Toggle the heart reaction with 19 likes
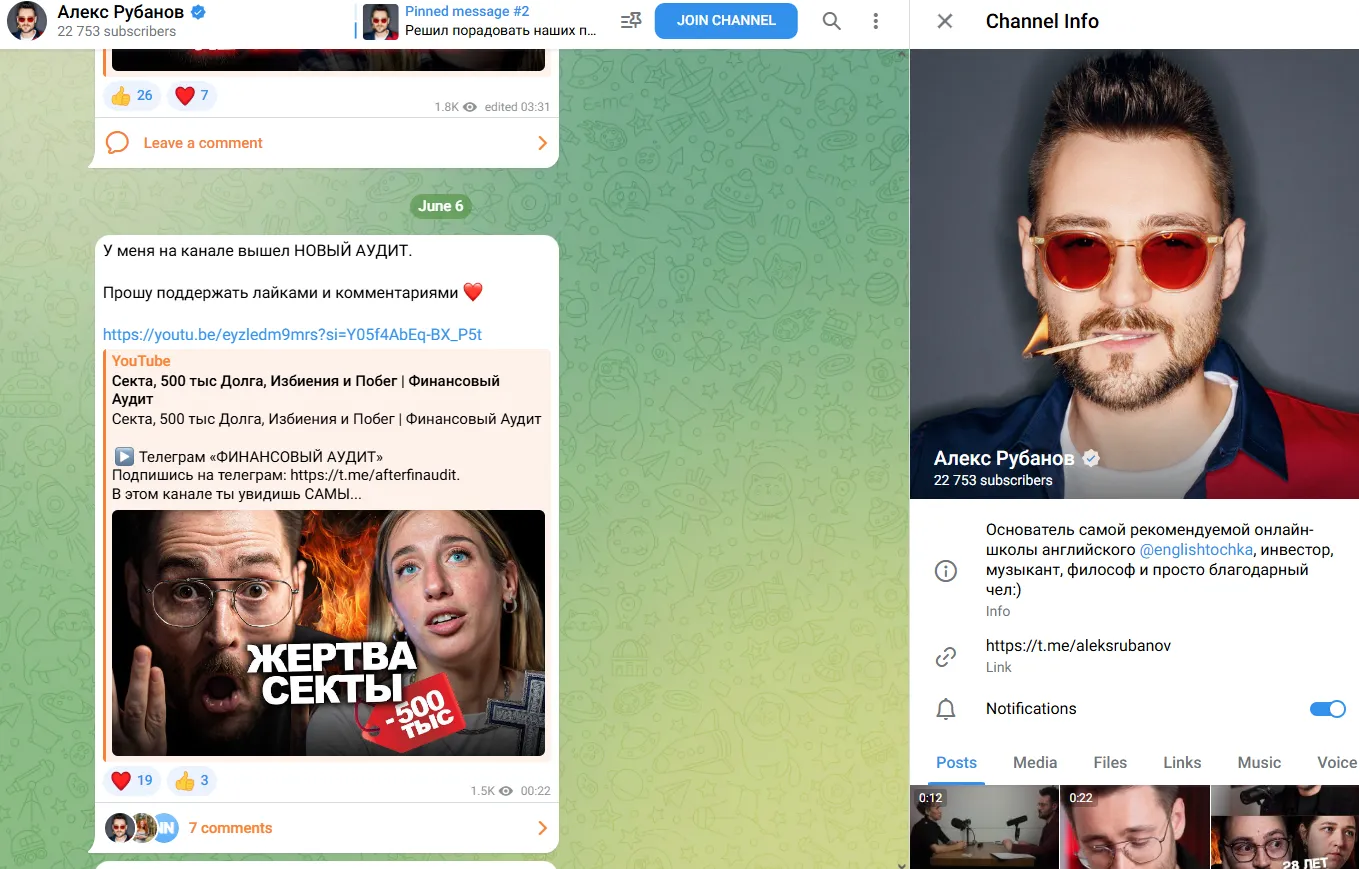Image resolution: width=1359 pixels, height=869 pixels. 132,781
